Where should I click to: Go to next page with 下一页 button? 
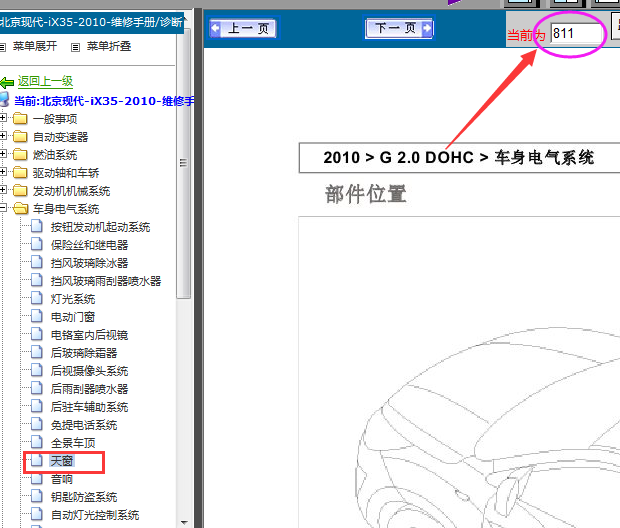point(399,28)
